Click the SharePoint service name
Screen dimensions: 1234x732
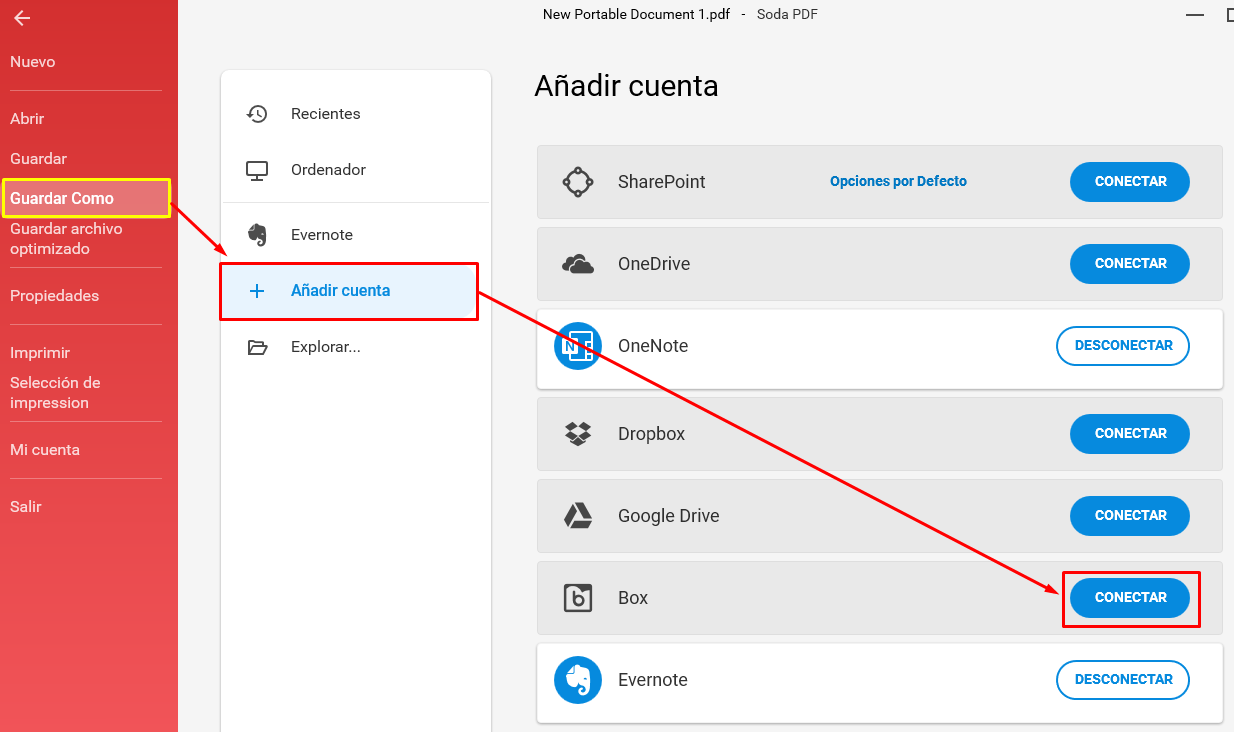click(662, 182)
